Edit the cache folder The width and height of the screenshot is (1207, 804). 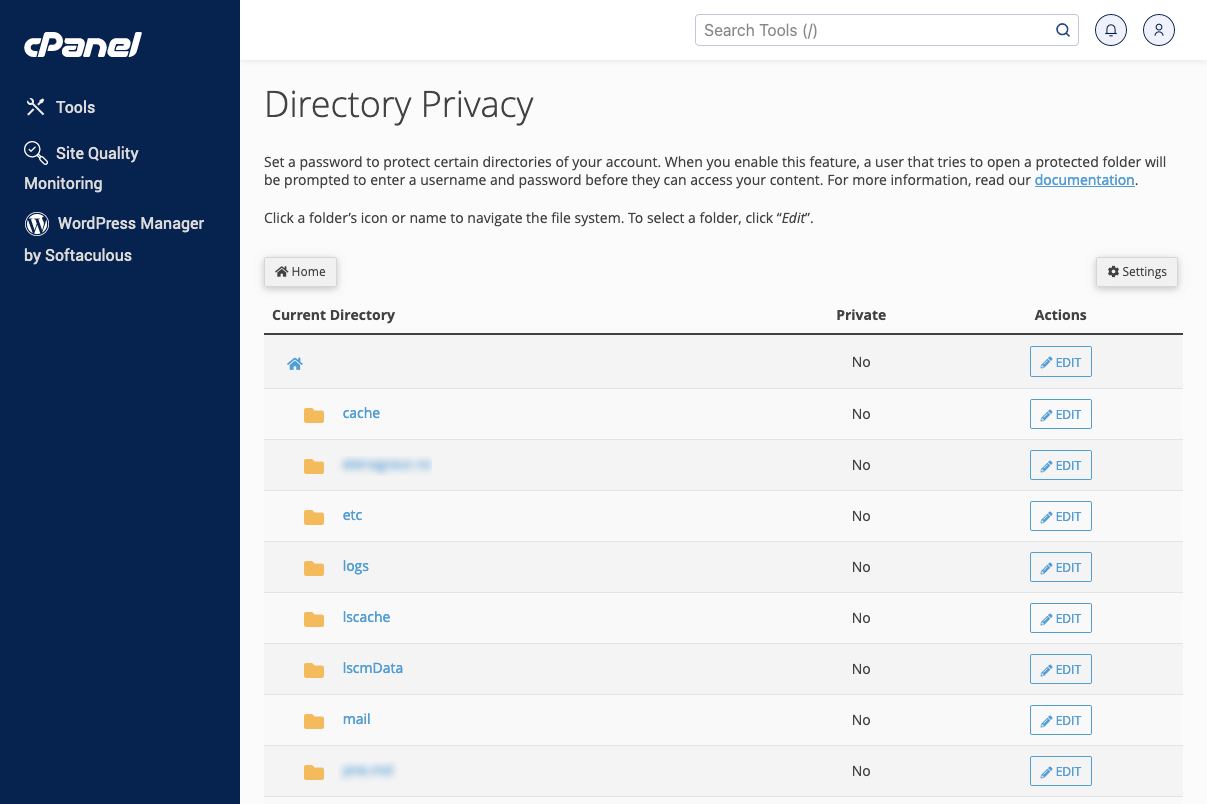(1061, 414)
